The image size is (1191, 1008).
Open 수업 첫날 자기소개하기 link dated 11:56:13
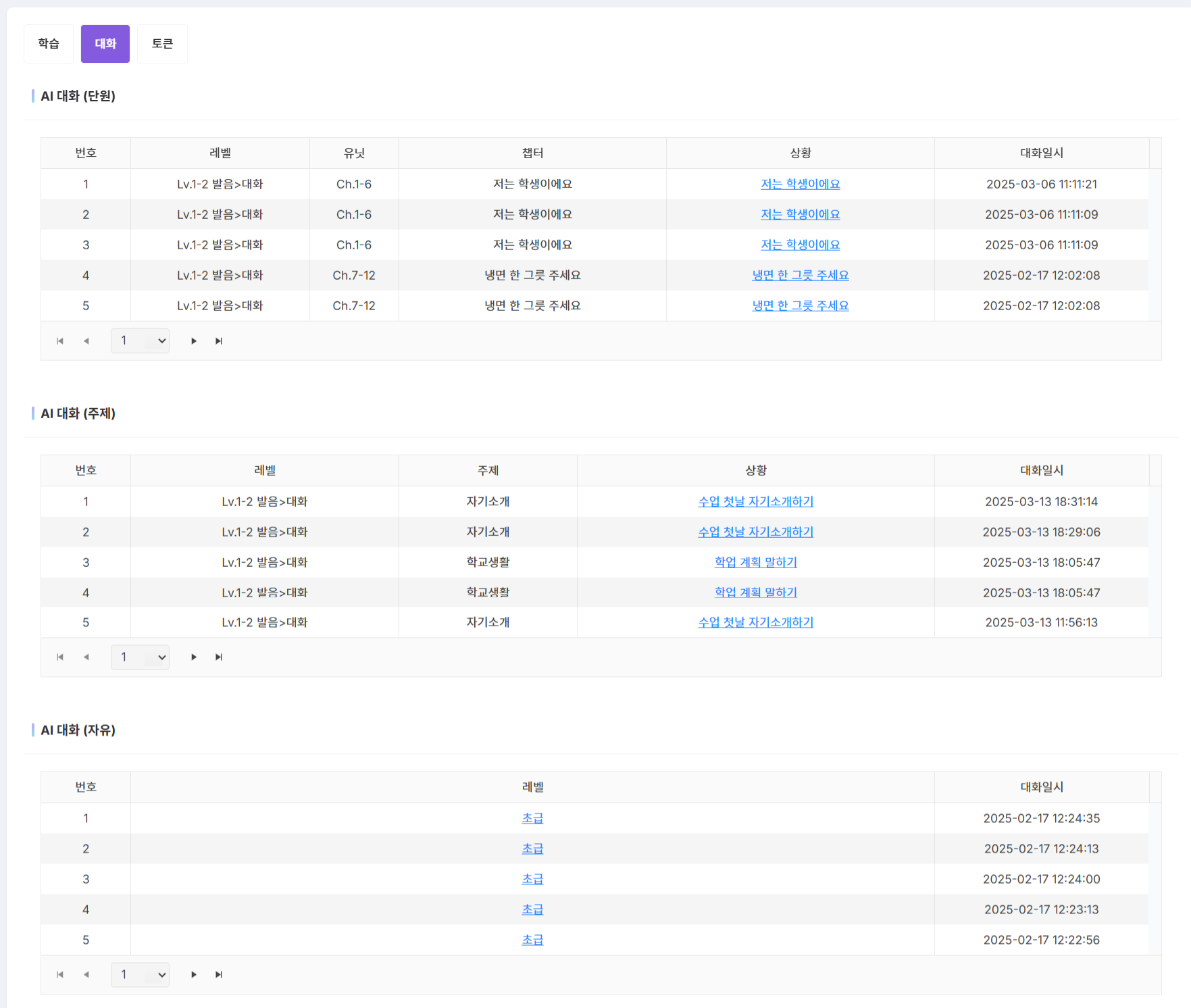756,623
